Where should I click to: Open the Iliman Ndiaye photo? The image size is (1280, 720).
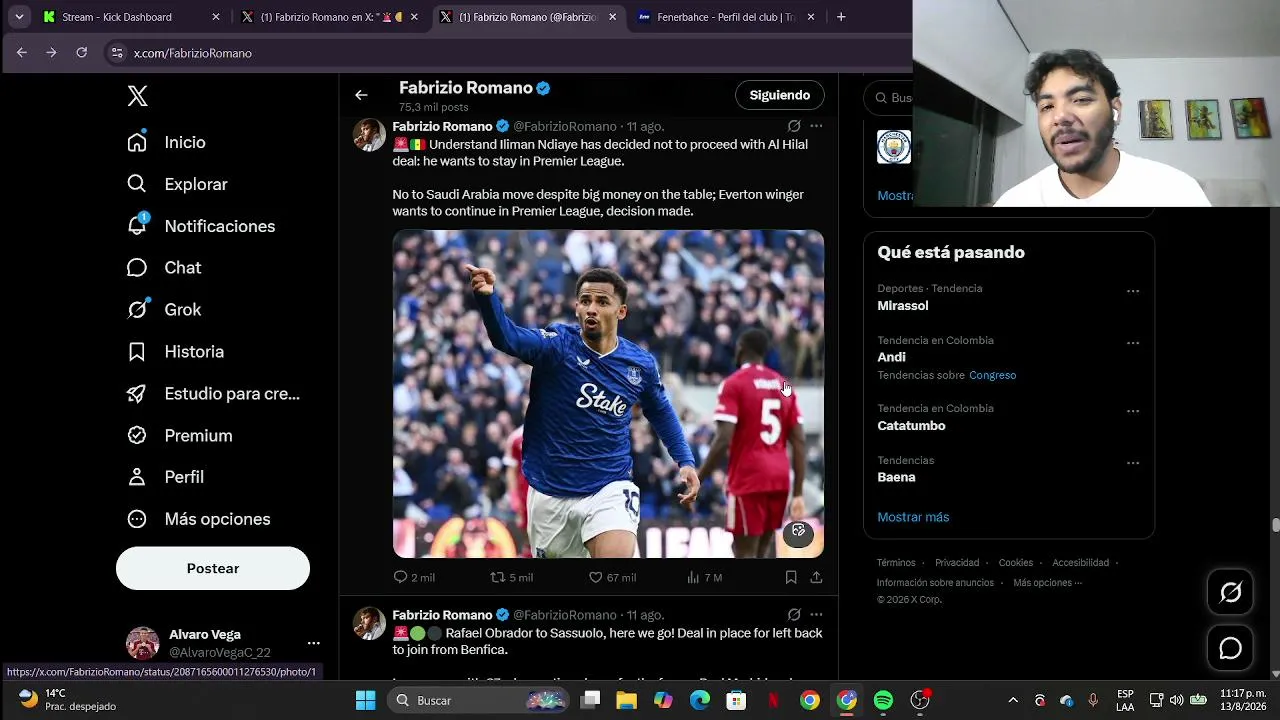(x=608, y=394)
